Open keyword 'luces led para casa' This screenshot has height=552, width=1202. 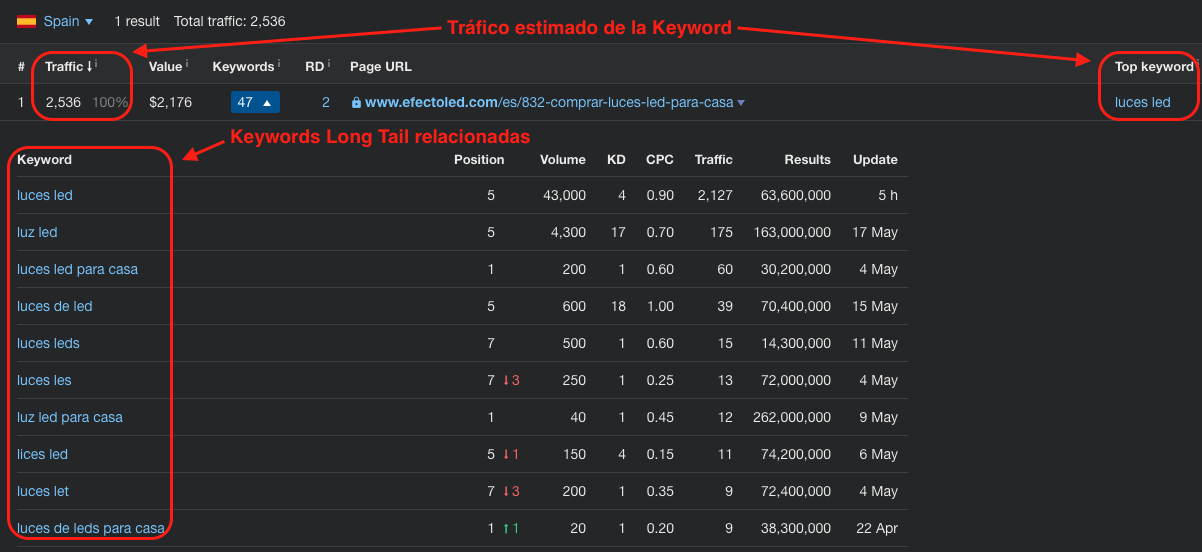coord(77,269)
